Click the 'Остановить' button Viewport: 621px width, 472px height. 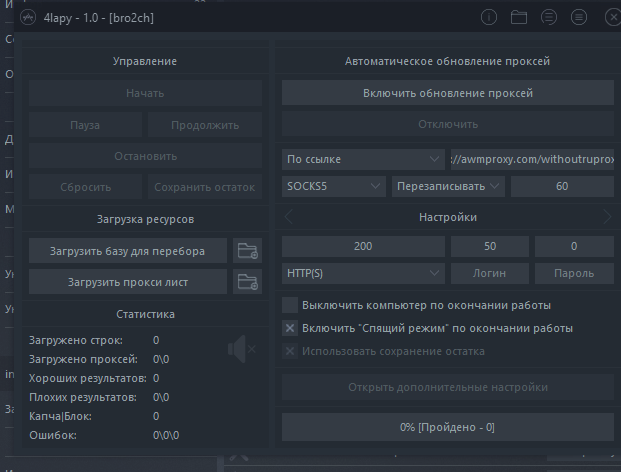tap(145, 156)
